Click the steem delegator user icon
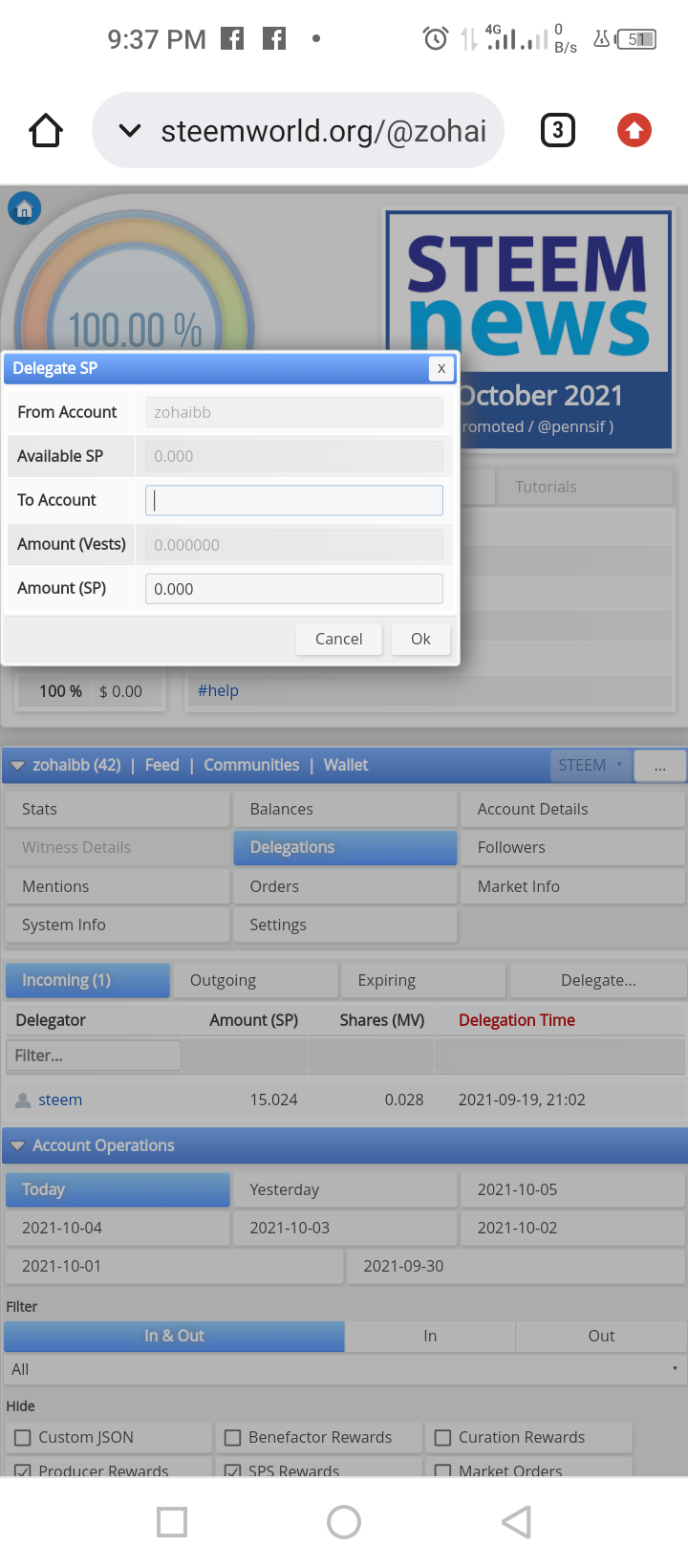The width and height of the screenshot is (688, 1568). (x=23, y=1100)
